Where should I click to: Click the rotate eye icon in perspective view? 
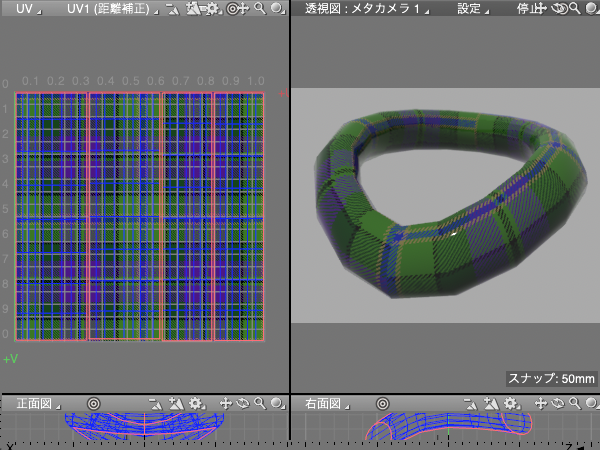(557, 8)
